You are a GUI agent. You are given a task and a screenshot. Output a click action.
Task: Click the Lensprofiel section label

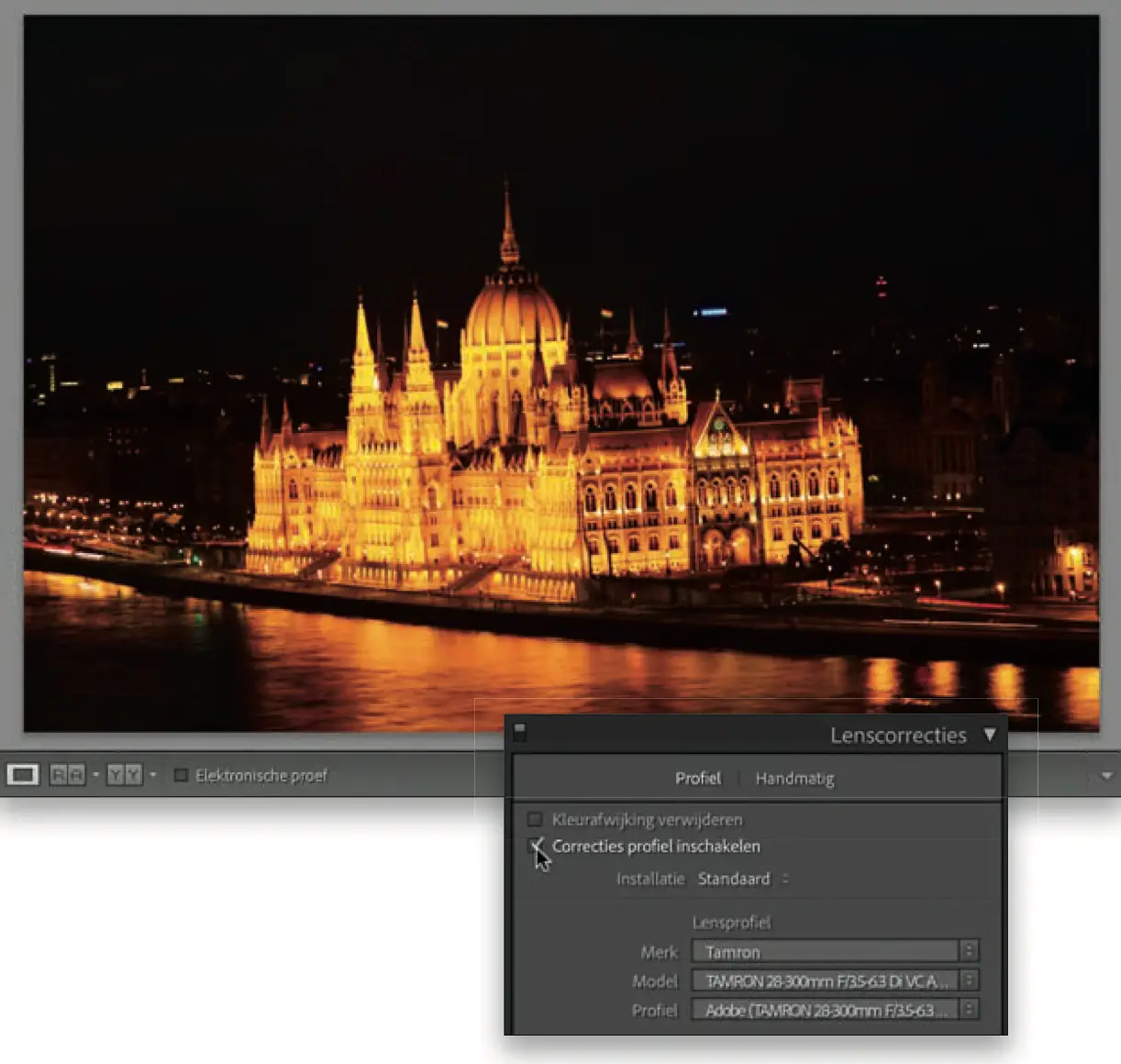coord(731,923)
